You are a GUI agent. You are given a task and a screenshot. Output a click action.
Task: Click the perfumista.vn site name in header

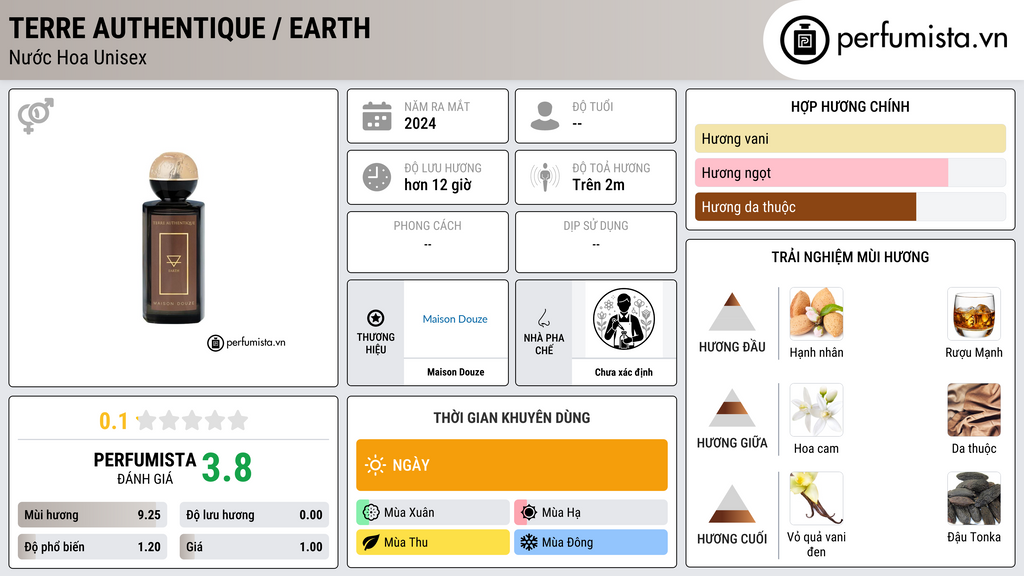click(923, 39)
